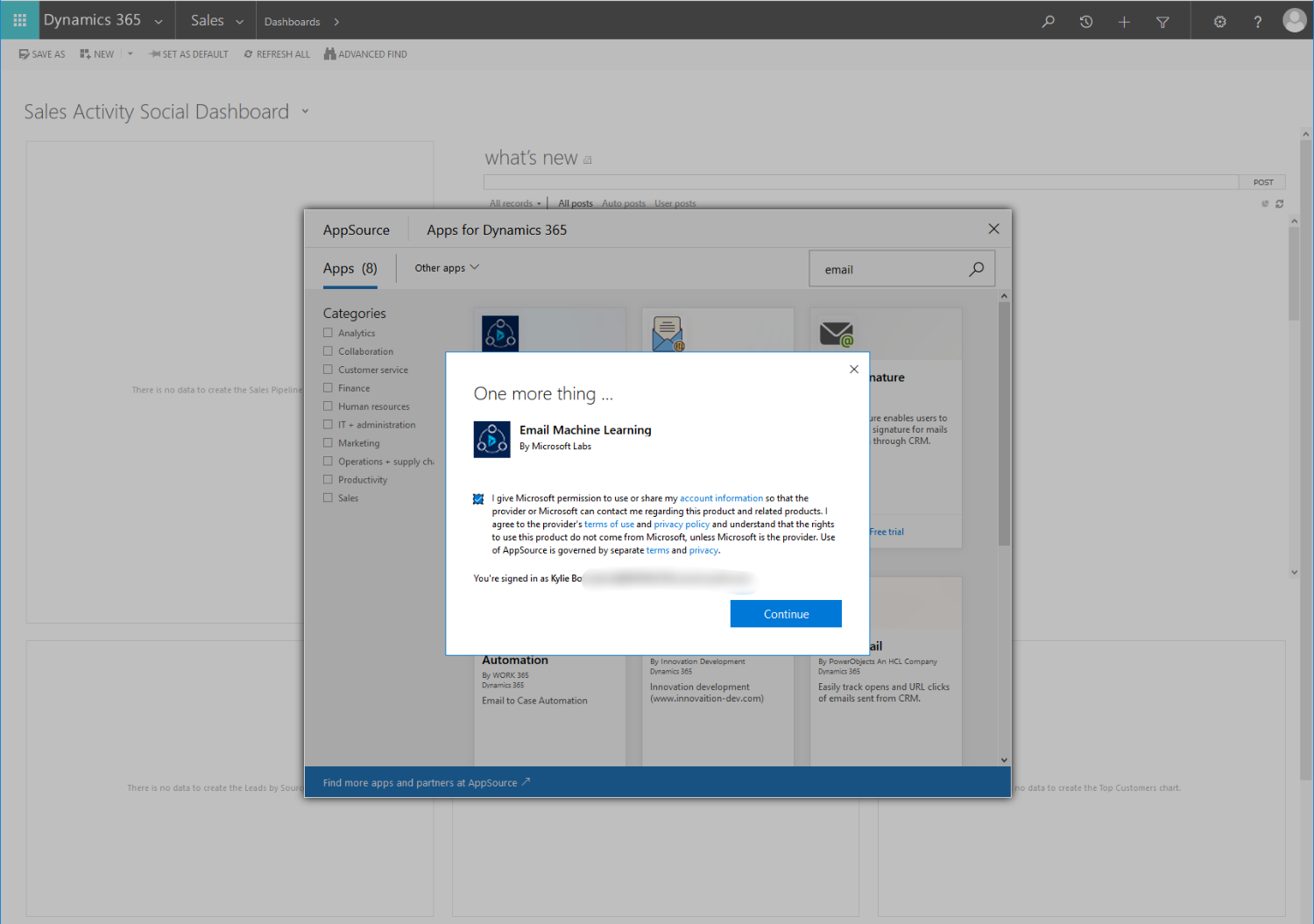Click New in the dashboard toolbar
1314x924 pixels.
coord(97,54)
